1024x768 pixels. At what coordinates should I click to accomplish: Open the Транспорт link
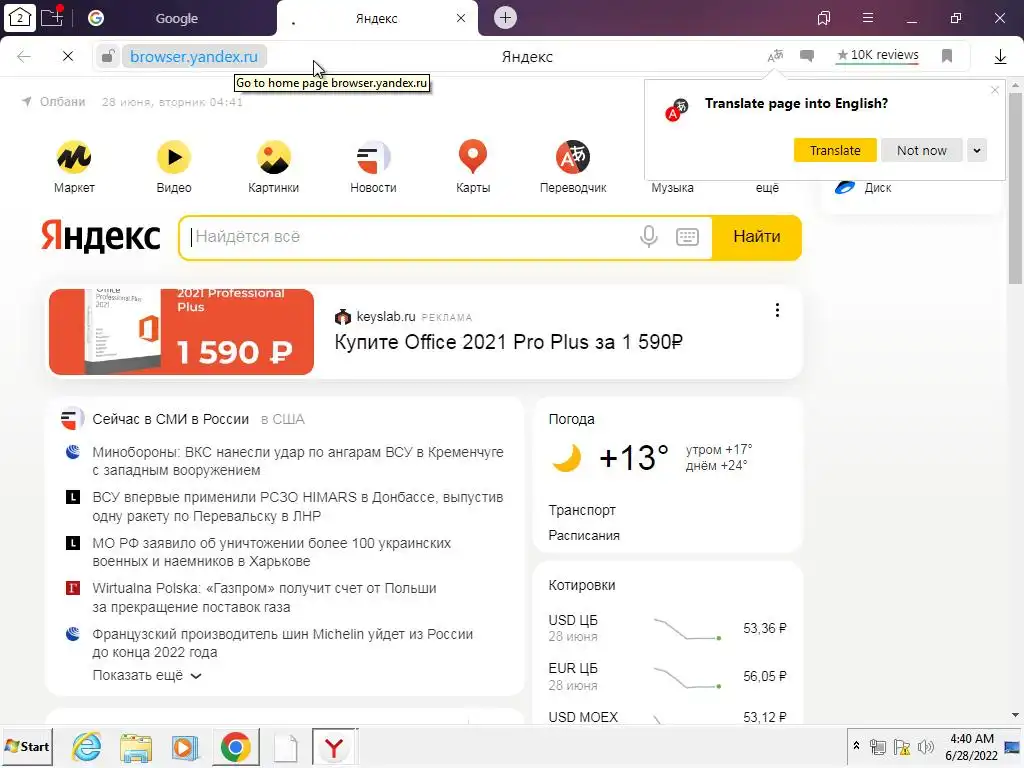coord(582,510)
